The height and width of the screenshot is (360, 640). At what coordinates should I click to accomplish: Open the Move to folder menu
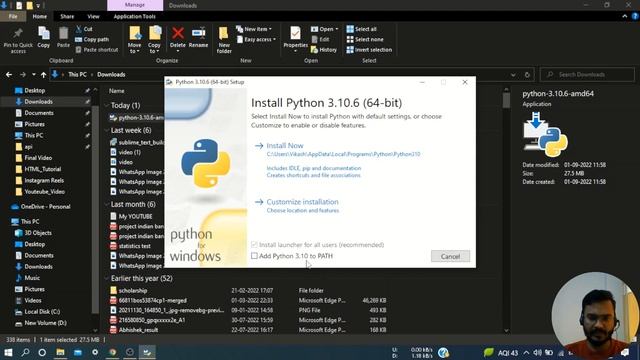134,40
